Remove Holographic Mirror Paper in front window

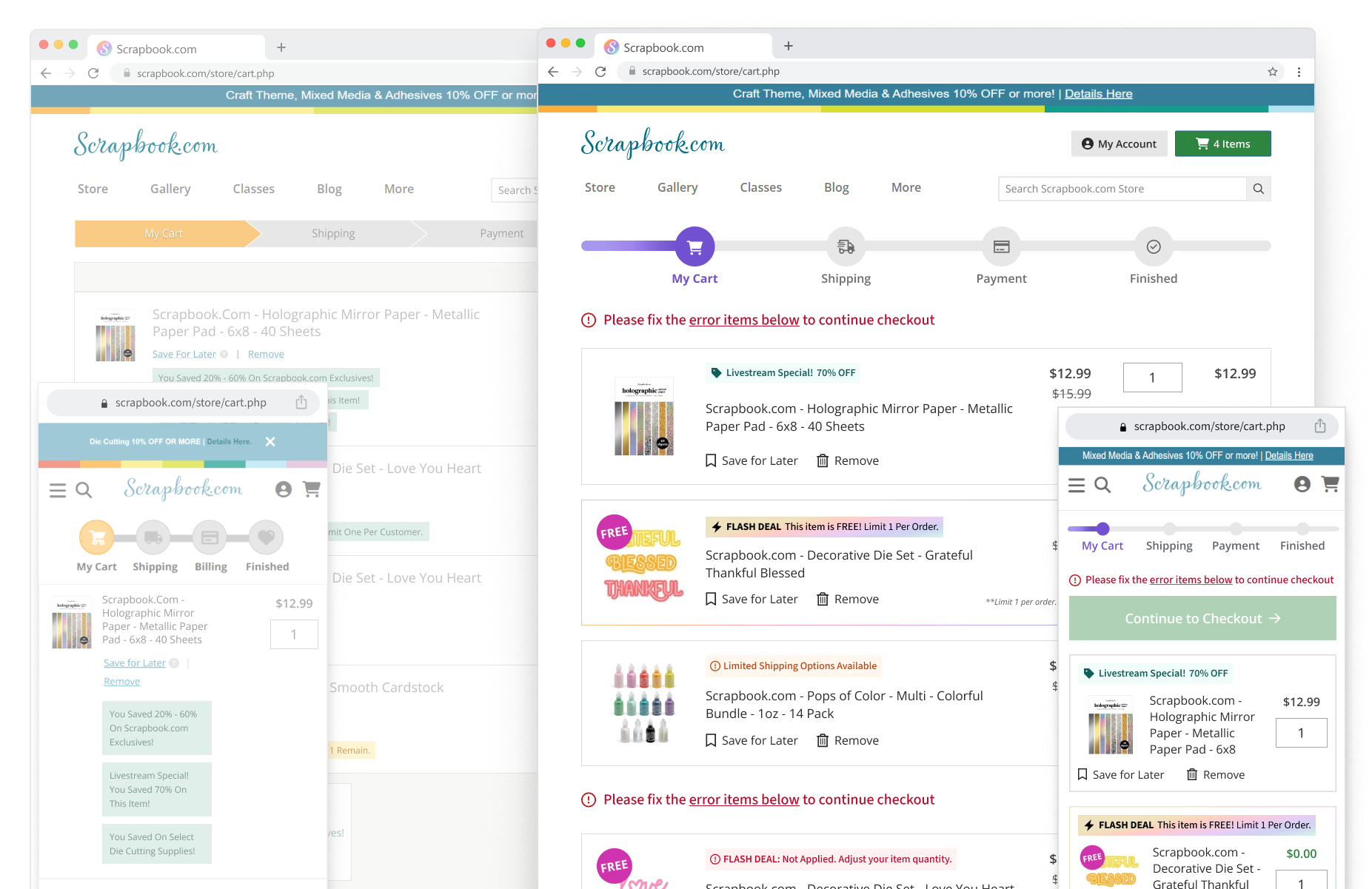(848, 460)
